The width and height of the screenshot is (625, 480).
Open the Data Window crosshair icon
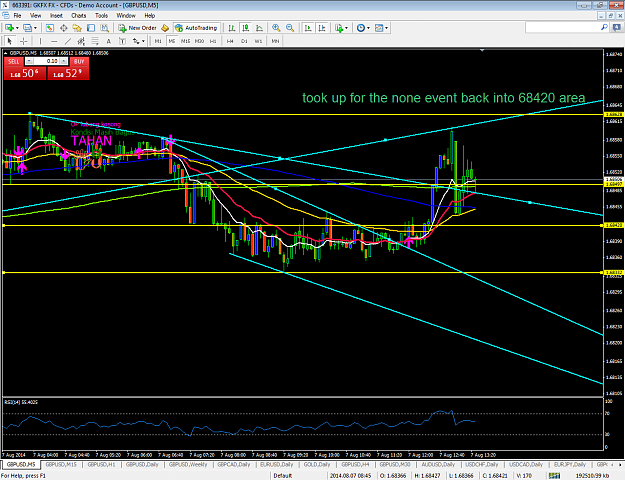(x=63, y=28)
